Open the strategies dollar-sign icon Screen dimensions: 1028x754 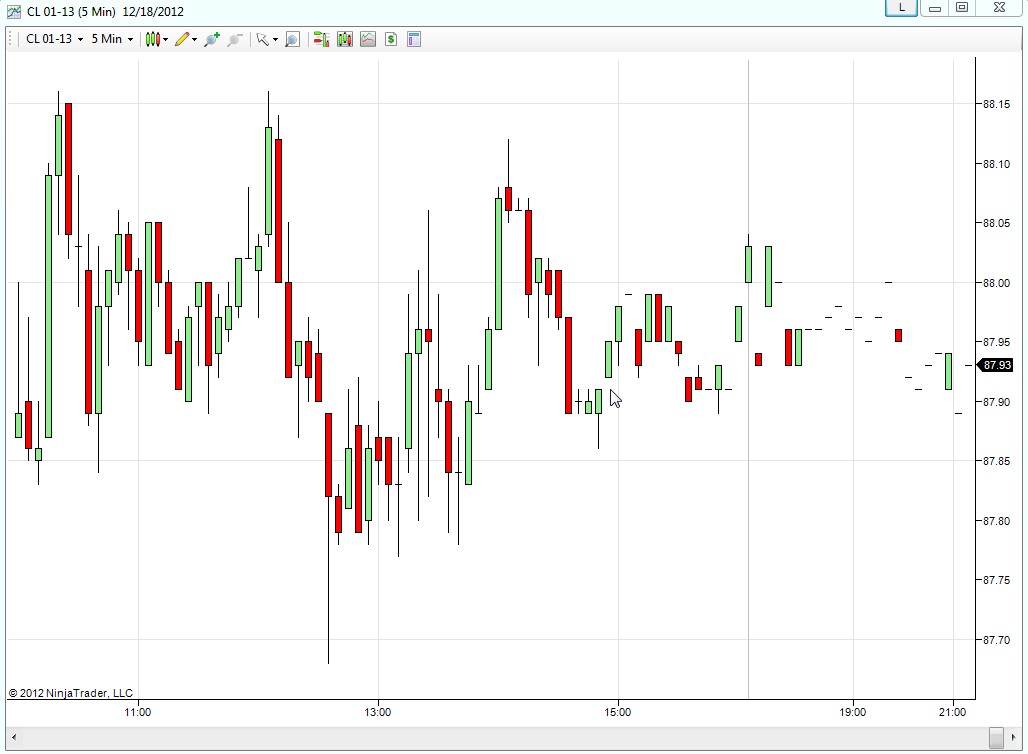pos(391,39)
